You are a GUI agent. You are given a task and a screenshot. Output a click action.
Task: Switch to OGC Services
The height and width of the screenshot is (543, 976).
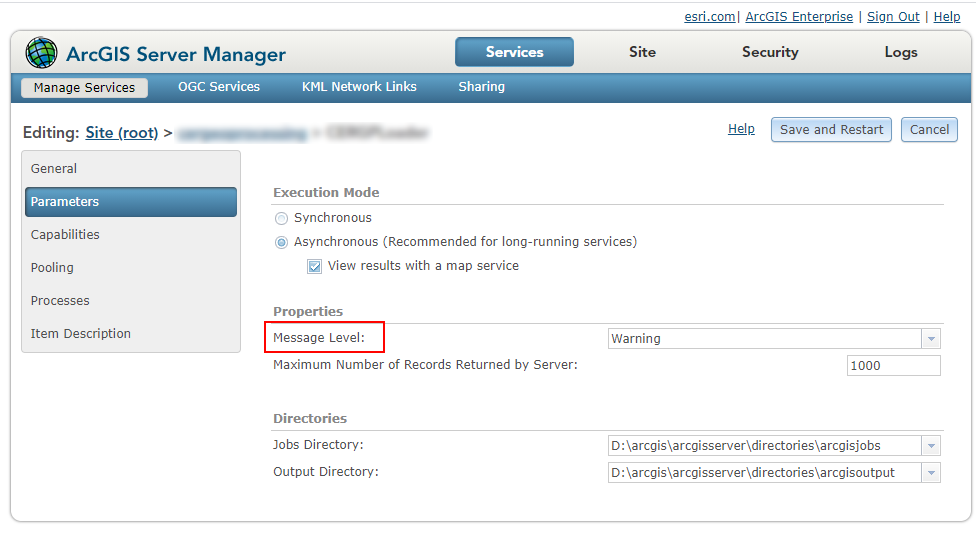[x=219, y=87]
